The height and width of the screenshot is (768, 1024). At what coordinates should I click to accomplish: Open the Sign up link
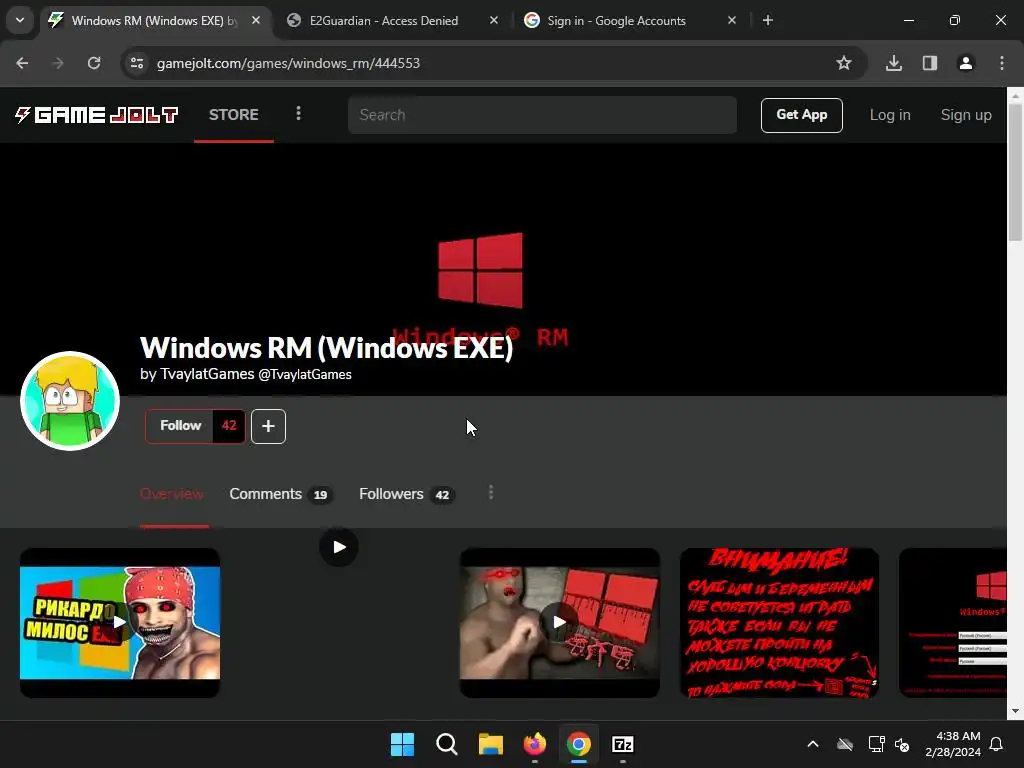coord(966,115)
